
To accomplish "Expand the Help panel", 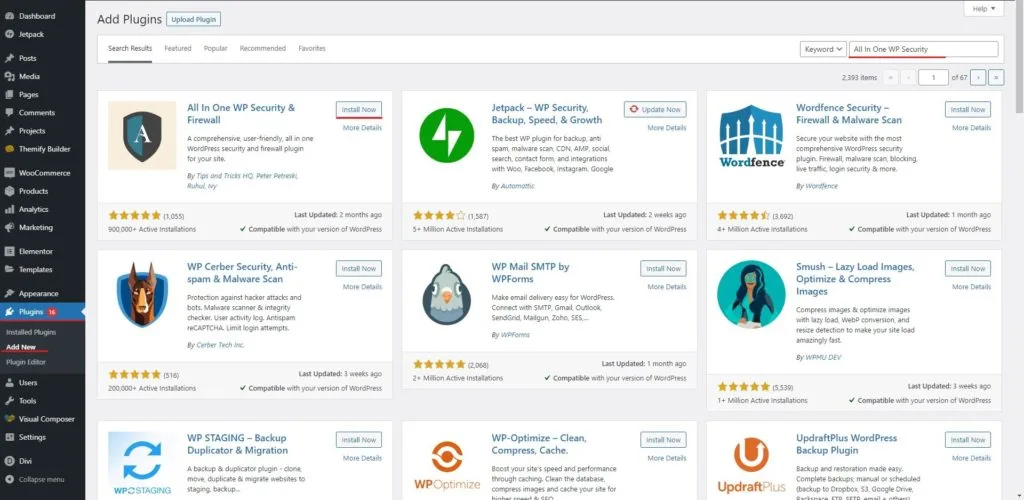I will tap(984, 8).
